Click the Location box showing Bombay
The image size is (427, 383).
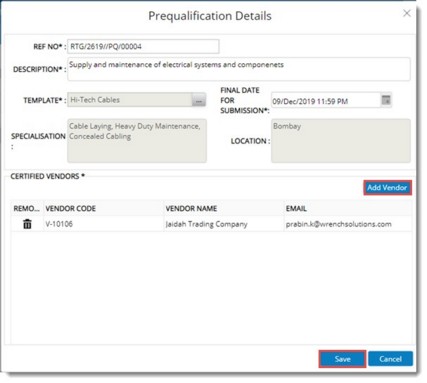point(341,141)
